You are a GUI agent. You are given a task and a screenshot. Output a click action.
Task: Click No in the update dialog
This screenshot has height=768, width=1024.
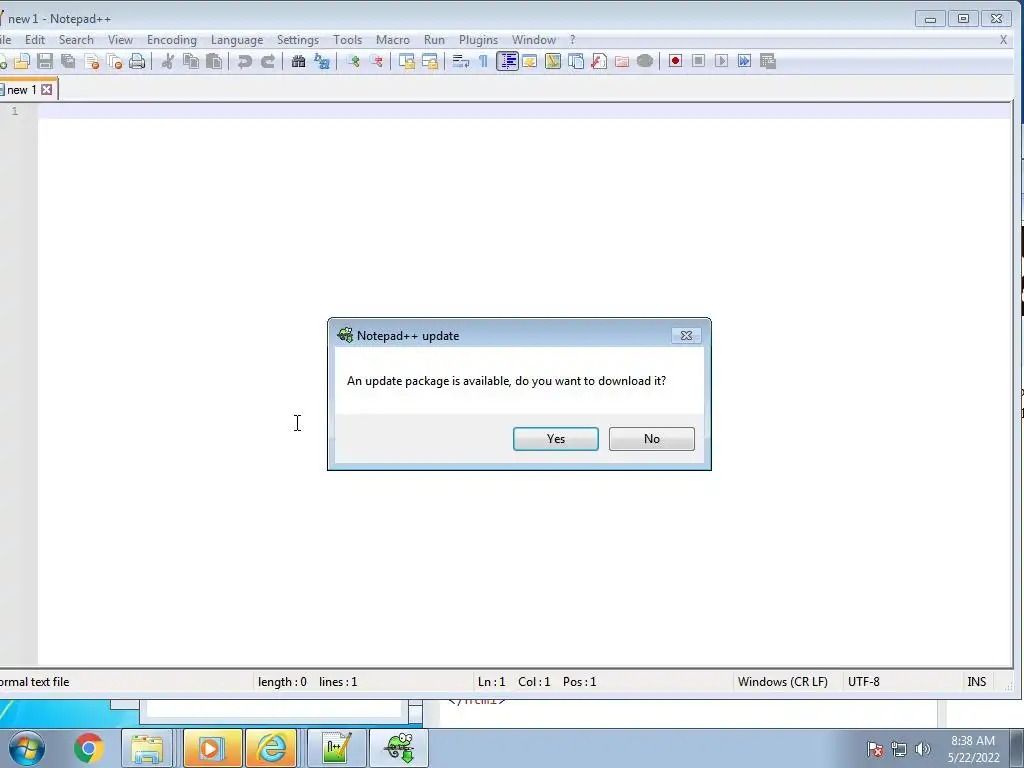pos(652,439)
